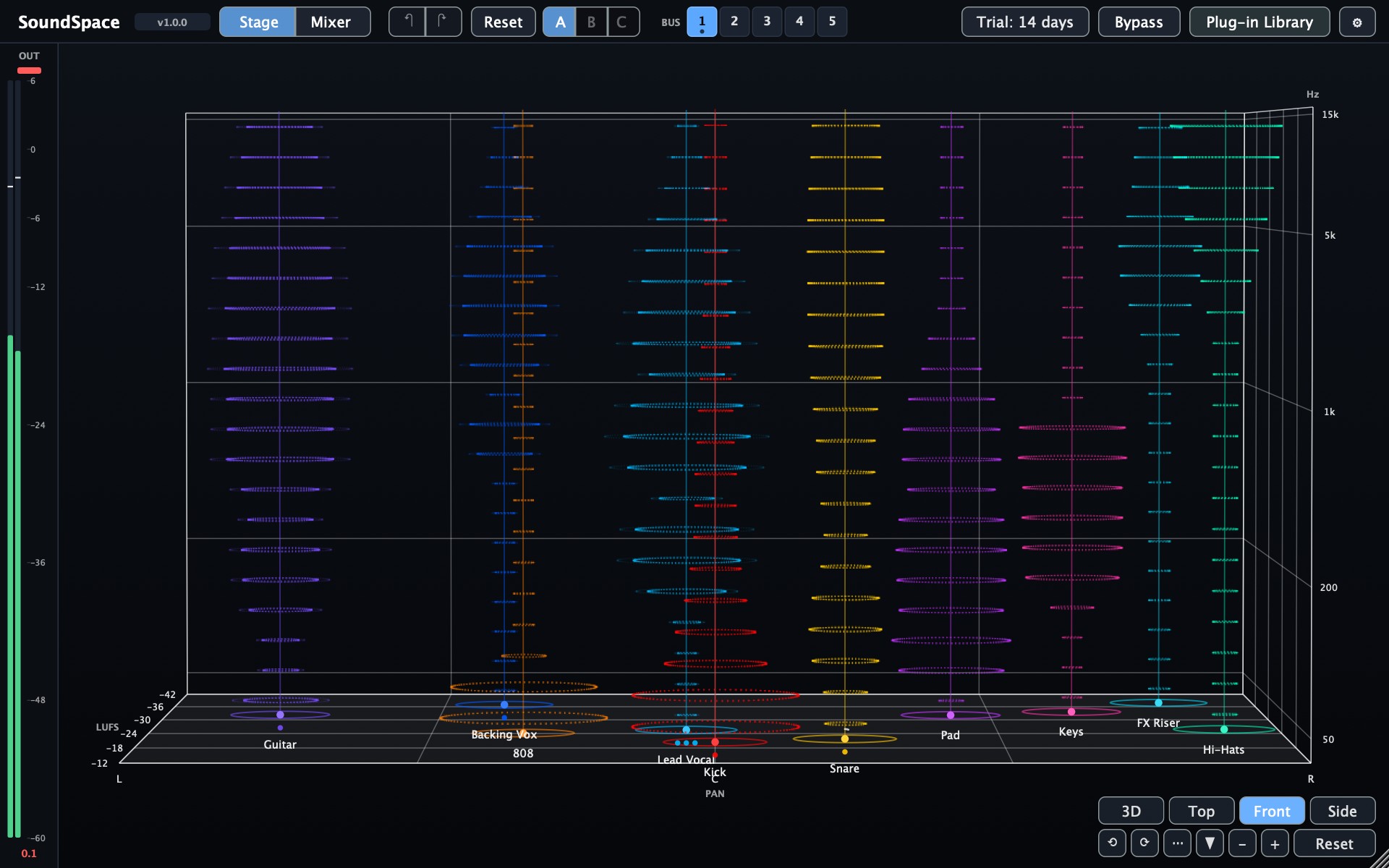Clear the red clip indicator under OUT

tap(29, 70)
